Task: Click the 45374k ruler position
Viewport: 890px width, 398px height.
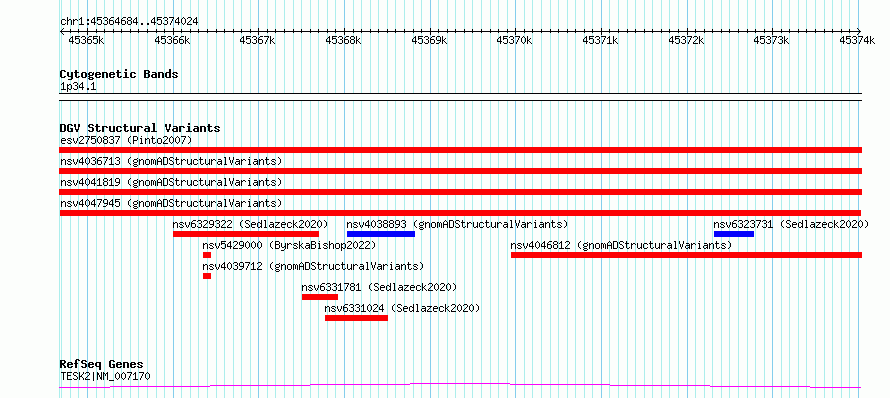Action: point(858,40)
